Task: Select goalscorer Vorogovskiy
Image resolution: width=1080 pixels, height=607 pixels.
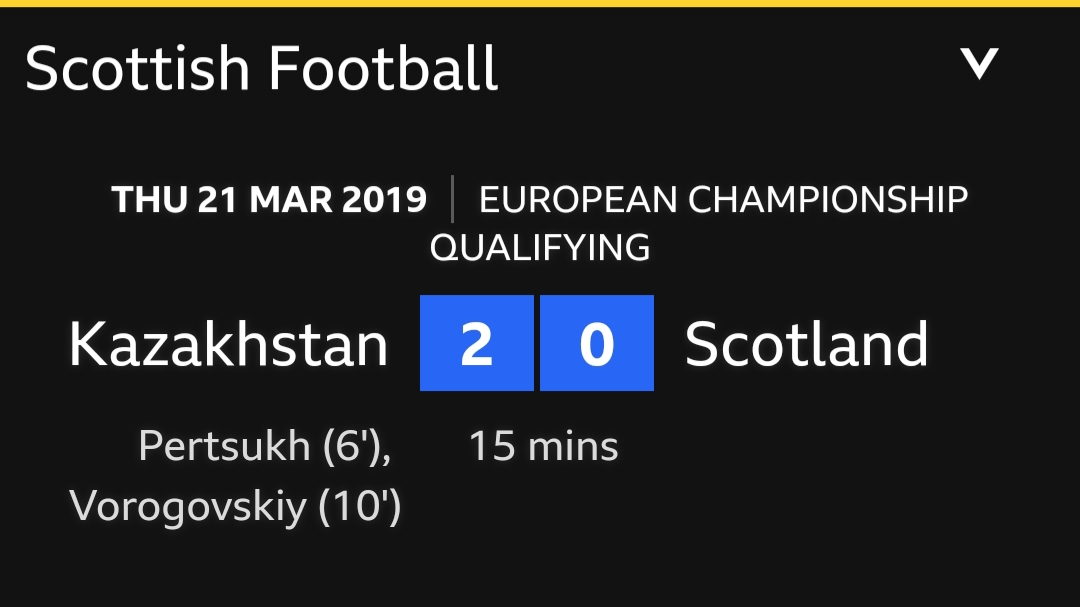Action: (x=188, y=508)
